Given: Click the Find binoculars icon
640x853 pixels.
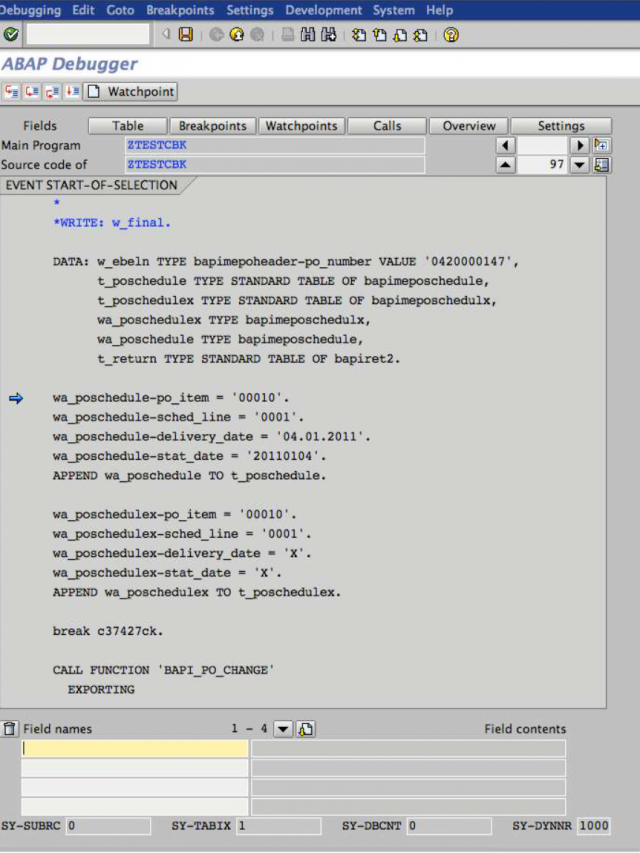Looking at the screenshot, I should pos(308,35).
